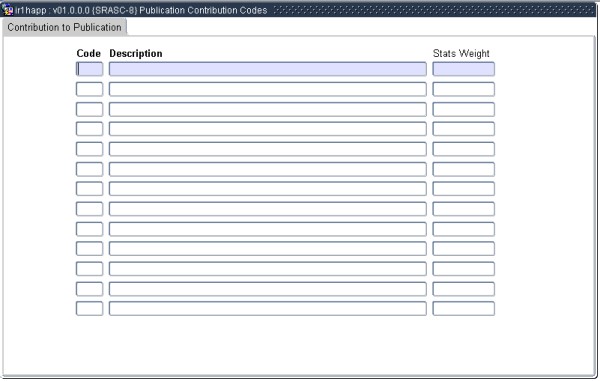Focus the fifth row Code field
Image resolution: width=600 pixels, height=381 pixels.
(x=90, y=149)
